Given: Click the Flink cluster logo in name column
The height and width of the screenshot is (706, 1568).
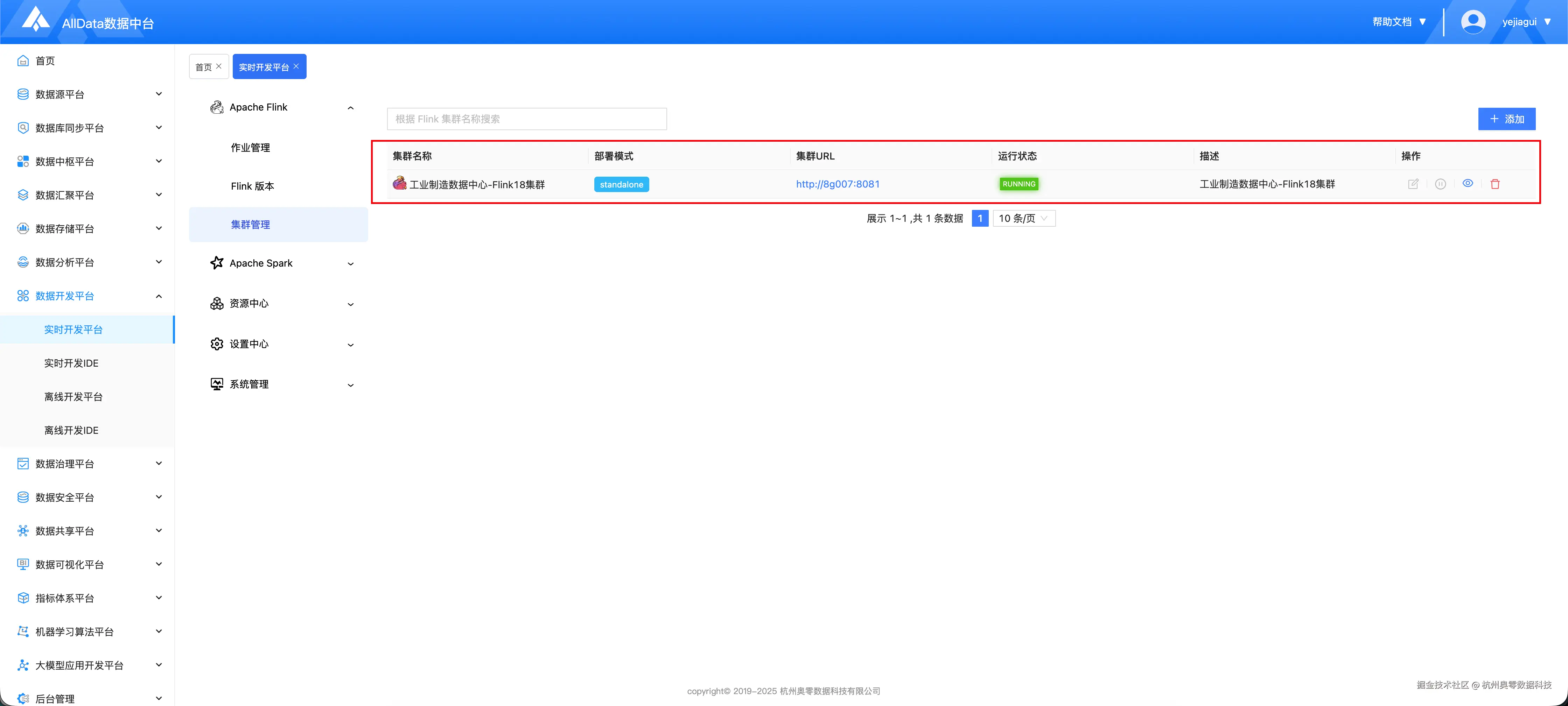Looking at the screenshot, I should [399, 183].
